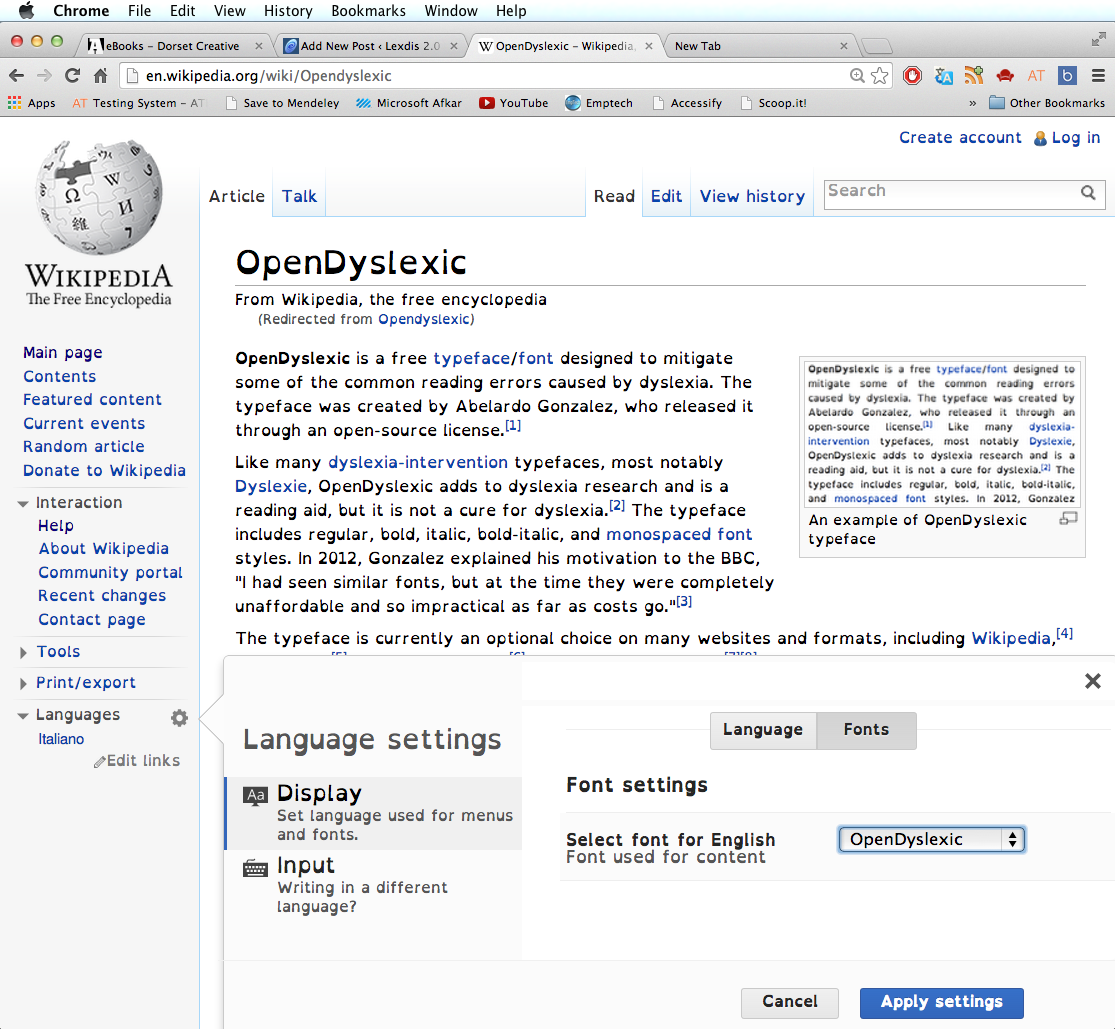Click the RSS feed extension icon
This screenshot has height=1029, width=1115.
[973, 75]
